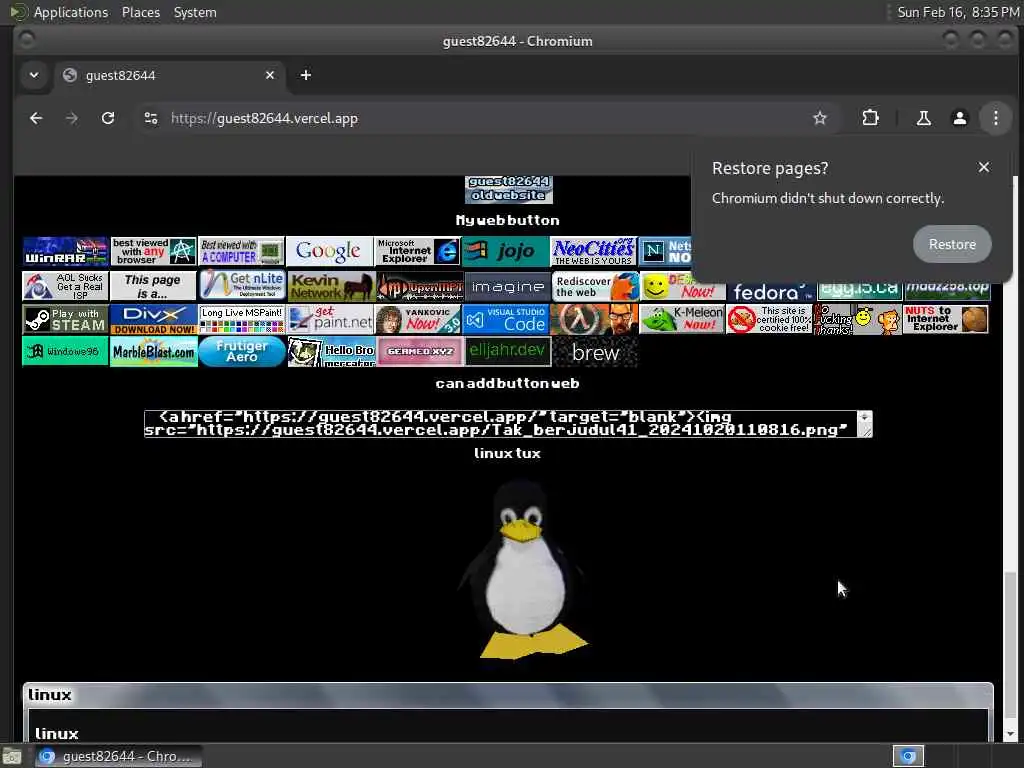This screenshot has width=1024, height=768.
Task: Click Microsoft Internet Explorer badge
Action: tap(418, 251)
